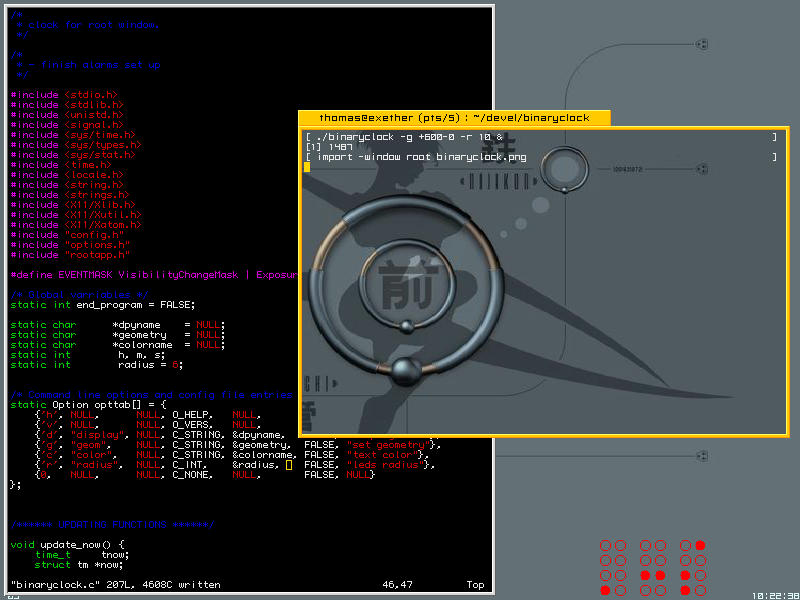Viewport: 800px width, 600px height.
Task: Click the '/****** UPDATING FUNCTIONS ******/' comment
Action: (112, 524)
